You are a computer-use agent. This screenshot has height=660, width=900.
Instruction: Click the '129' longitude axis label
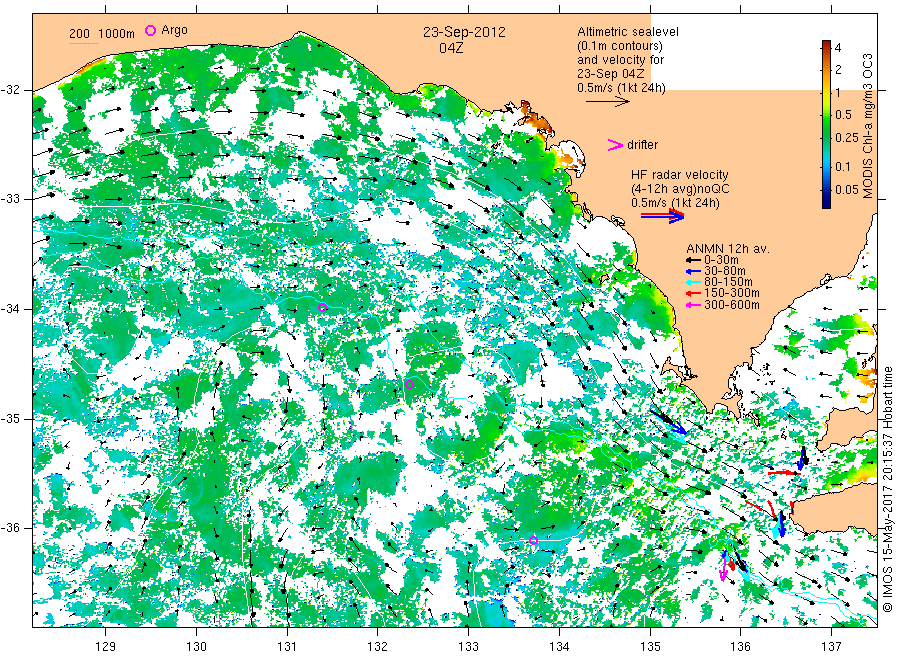click(x=106, y=647)
